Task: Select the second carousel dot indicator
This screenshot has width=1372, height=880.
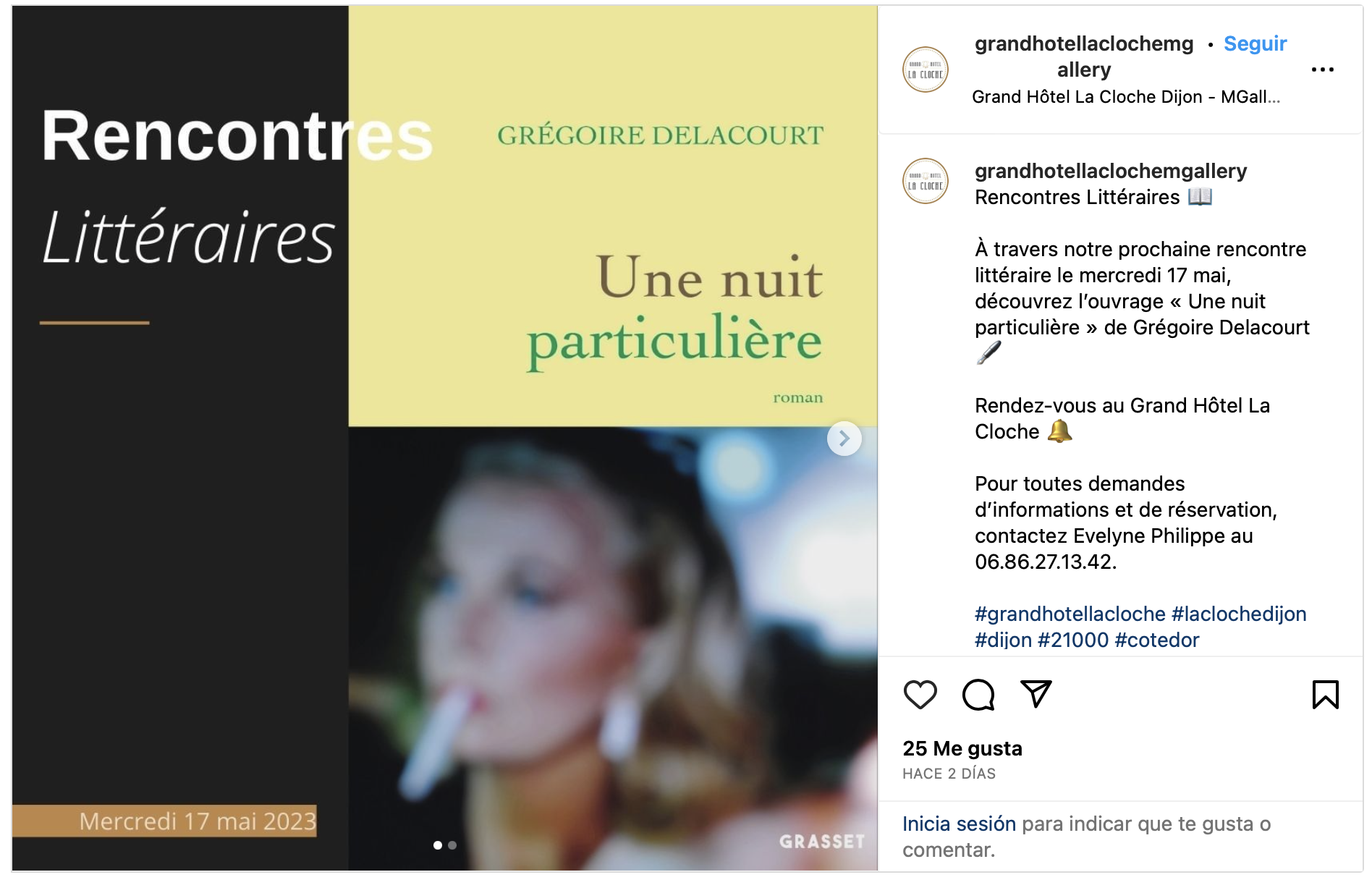Action: point(452,845)
